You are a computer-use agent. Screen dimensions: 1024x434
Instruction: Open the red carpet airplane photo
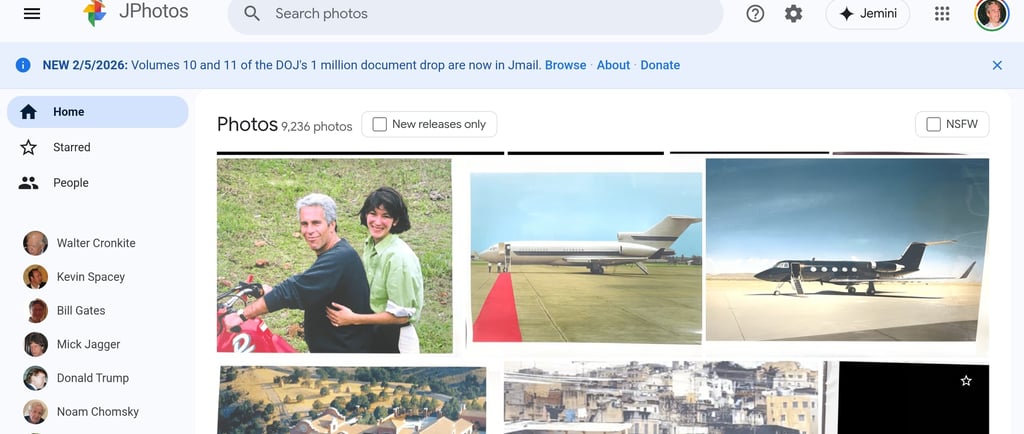tap(586, 258)
